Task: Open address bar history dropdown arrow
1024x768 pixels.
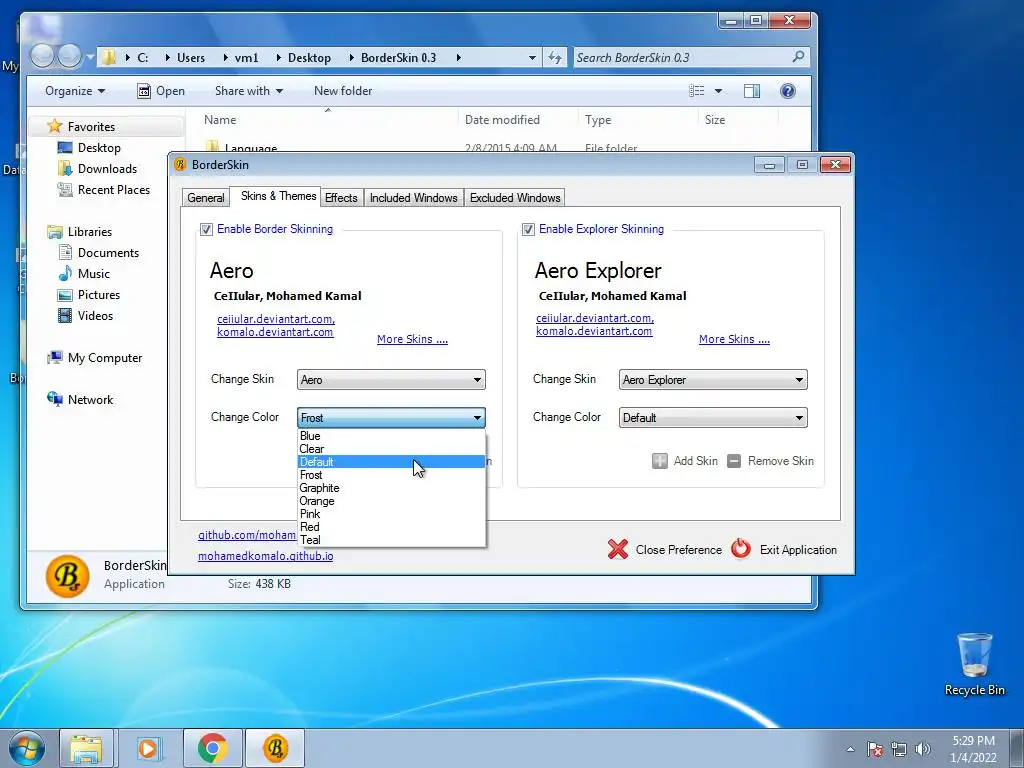Action: (532, 57)
